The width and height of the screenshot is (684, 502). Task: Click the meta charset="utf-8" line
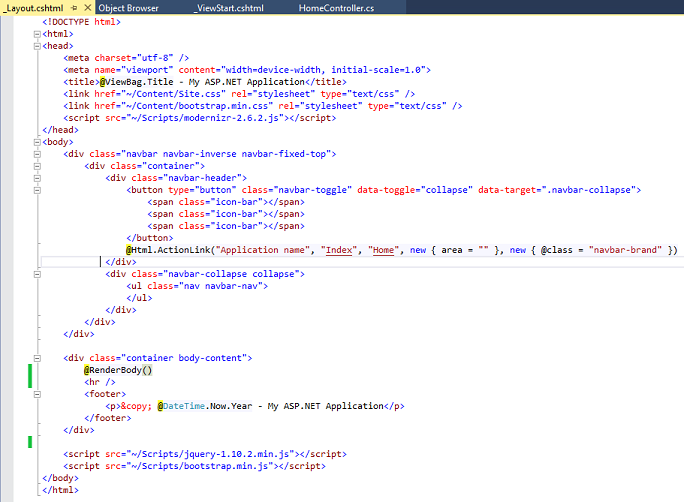click(126, 58)
